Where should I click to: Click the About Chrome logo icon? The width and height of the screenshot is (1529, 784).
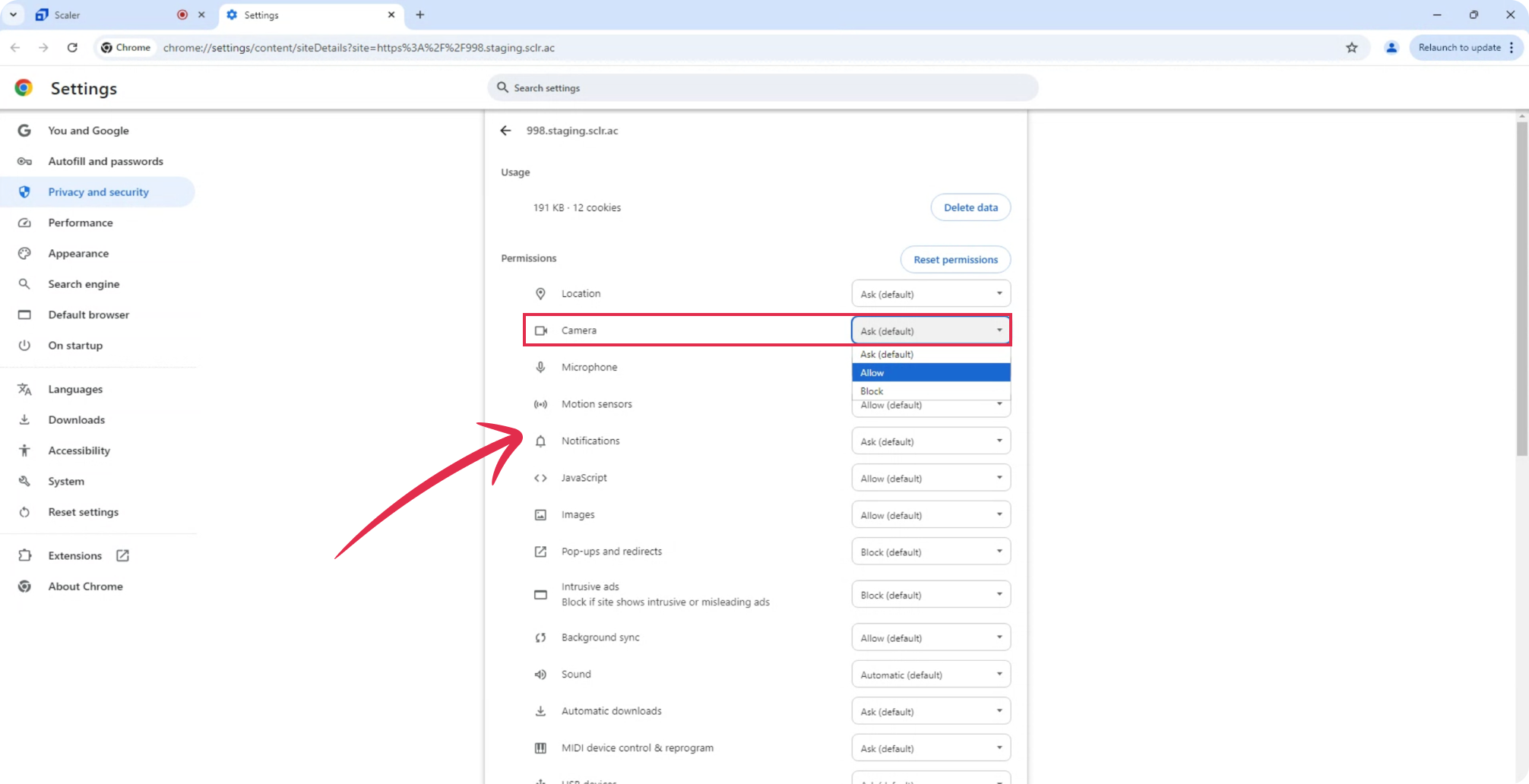pyautogui.click(x=24, y=586)
